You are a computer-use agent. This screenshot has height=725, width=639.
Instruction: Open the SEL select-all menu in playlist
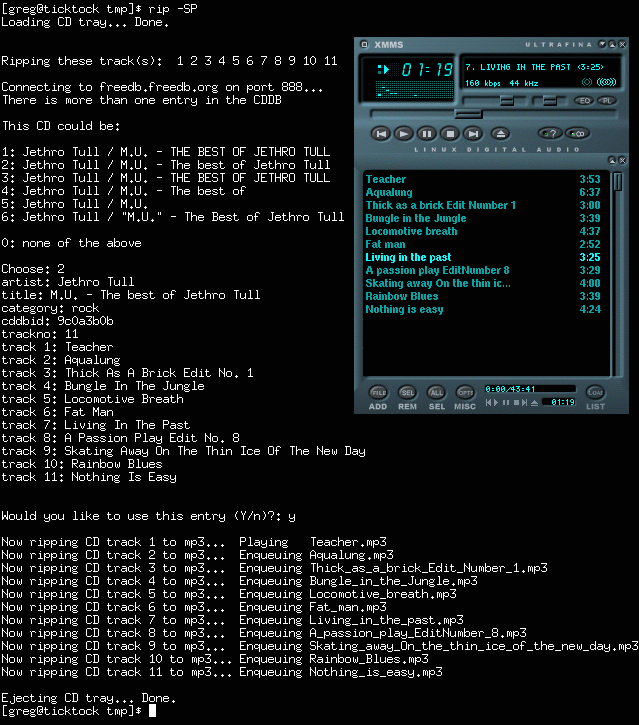coord(436,394)
